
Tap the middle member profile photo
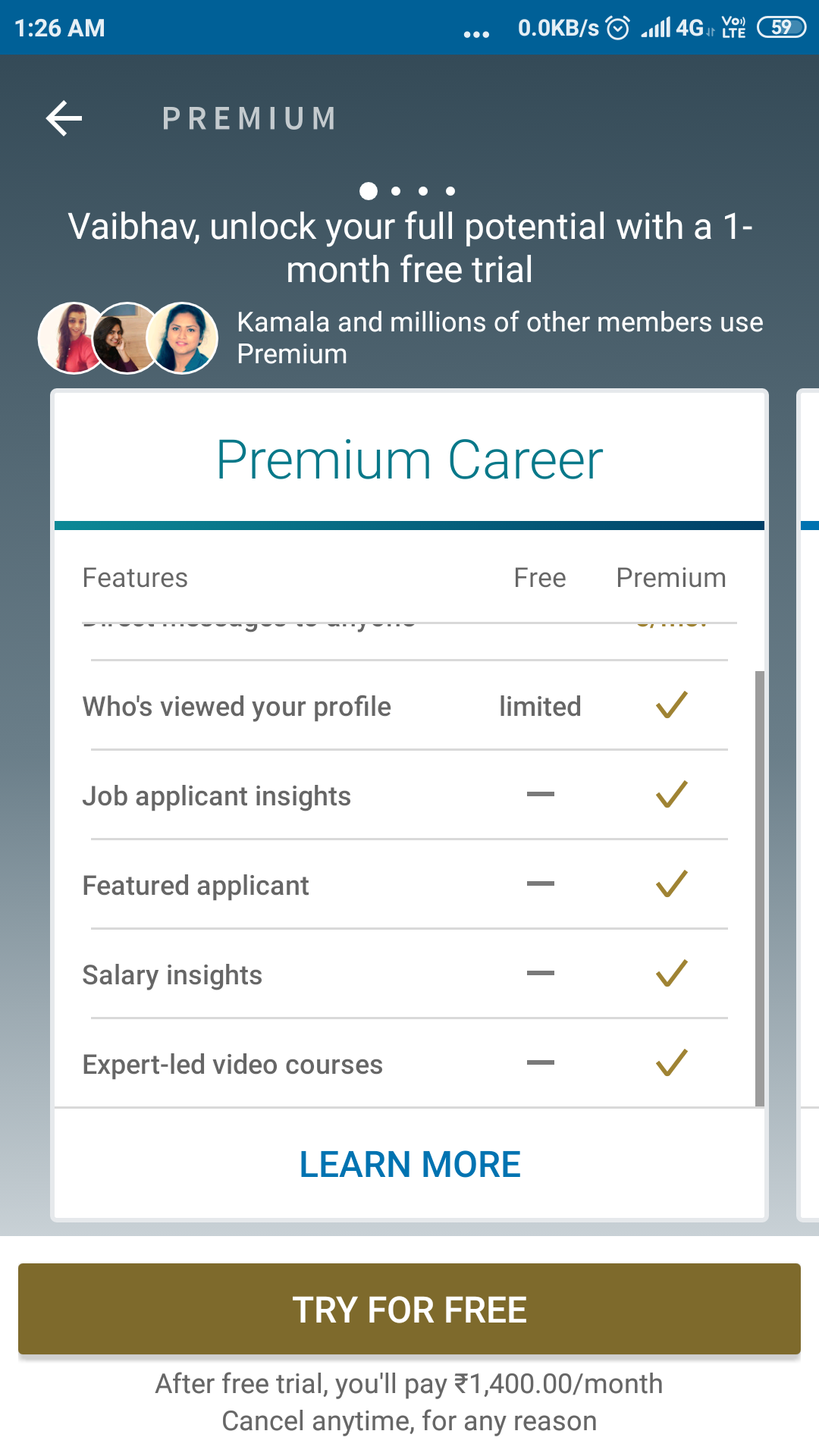(126, 338)
